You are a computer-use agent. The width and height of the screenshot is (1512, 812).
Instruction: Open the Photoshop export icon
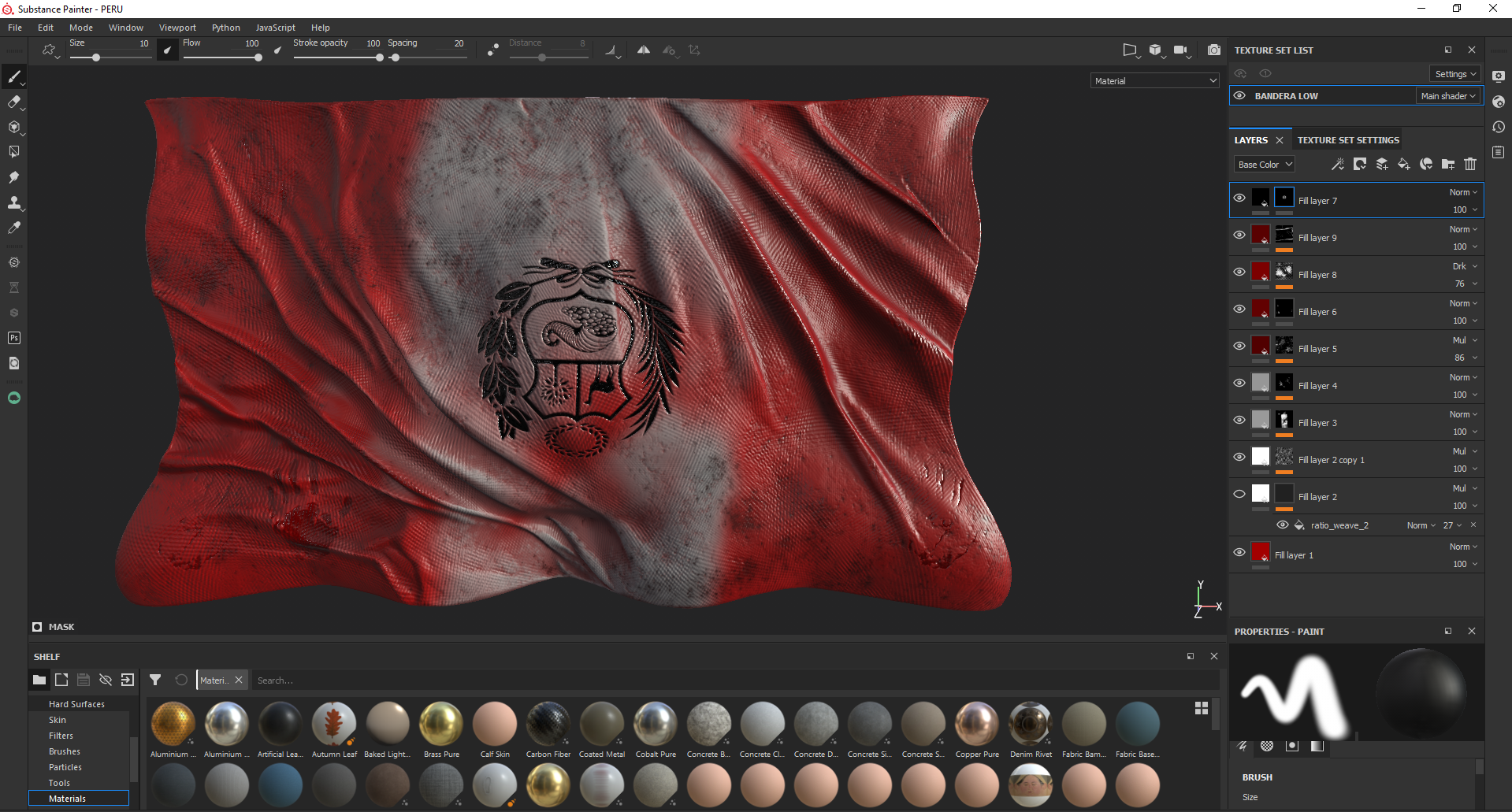14,338
